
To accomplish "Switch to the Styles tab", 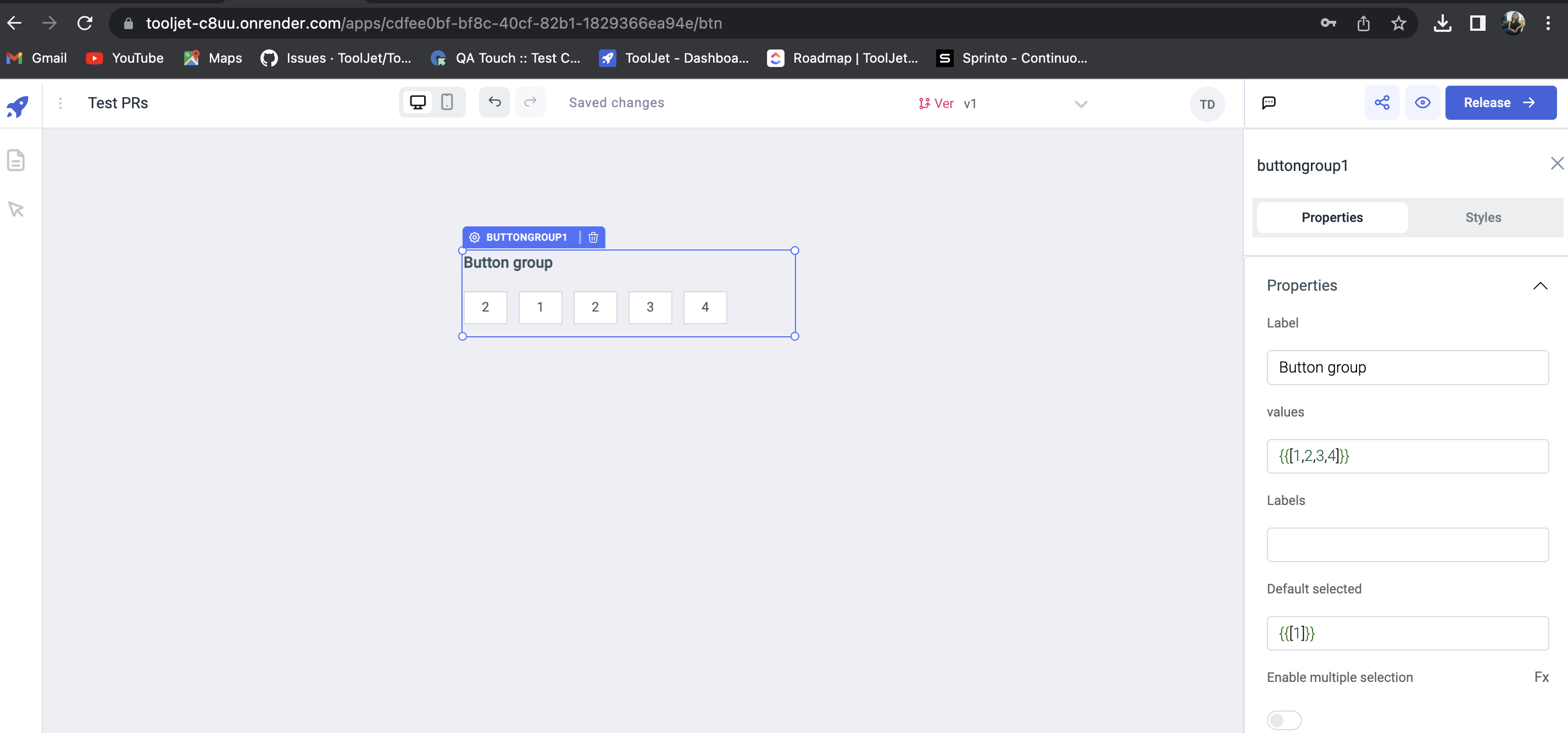I will 1483,218.
